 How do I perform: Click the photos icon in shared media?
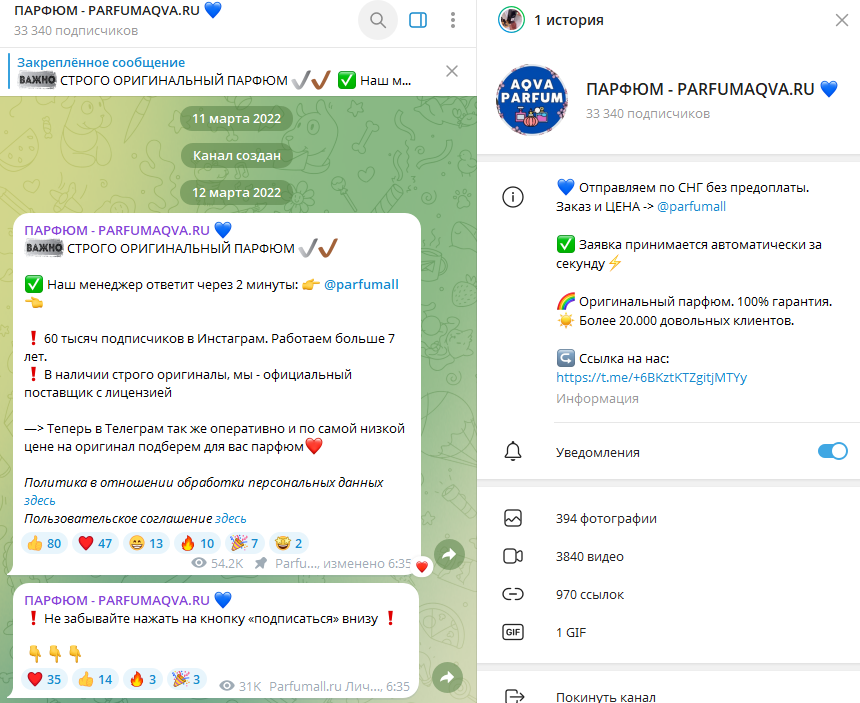513,518
